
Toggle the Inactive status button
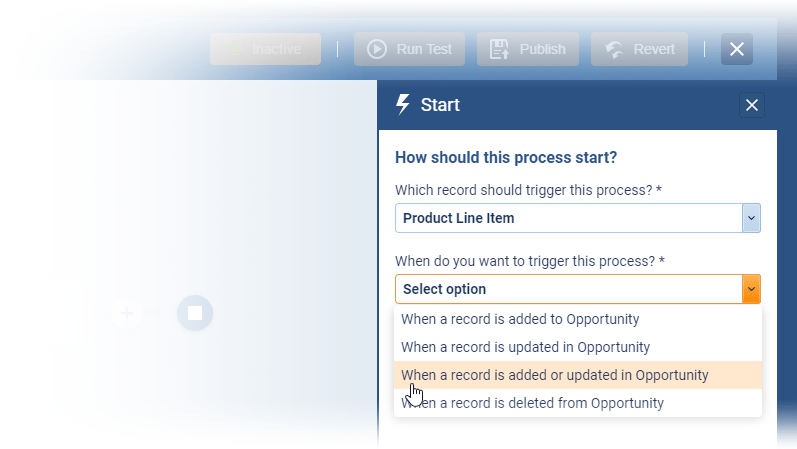(265, 49)
